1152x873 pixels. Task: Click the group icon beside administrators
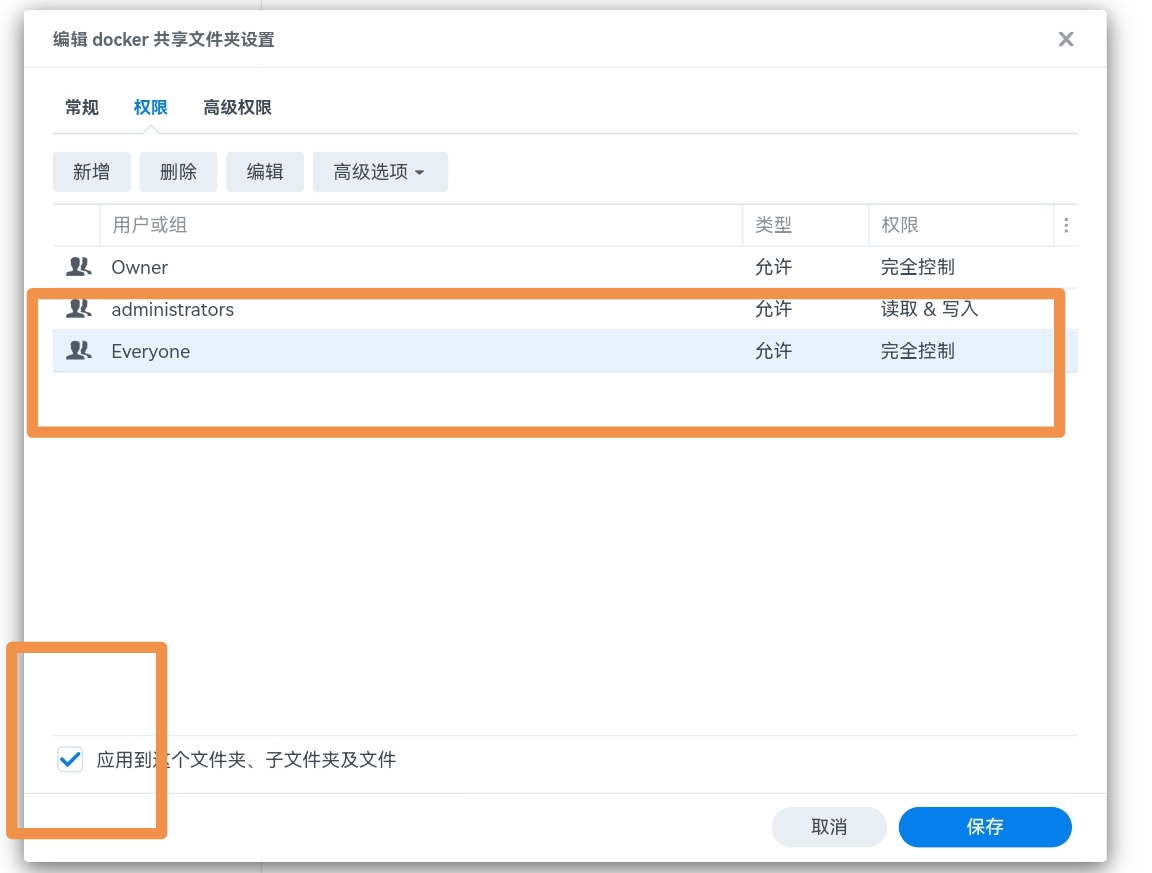coord(78,309)
